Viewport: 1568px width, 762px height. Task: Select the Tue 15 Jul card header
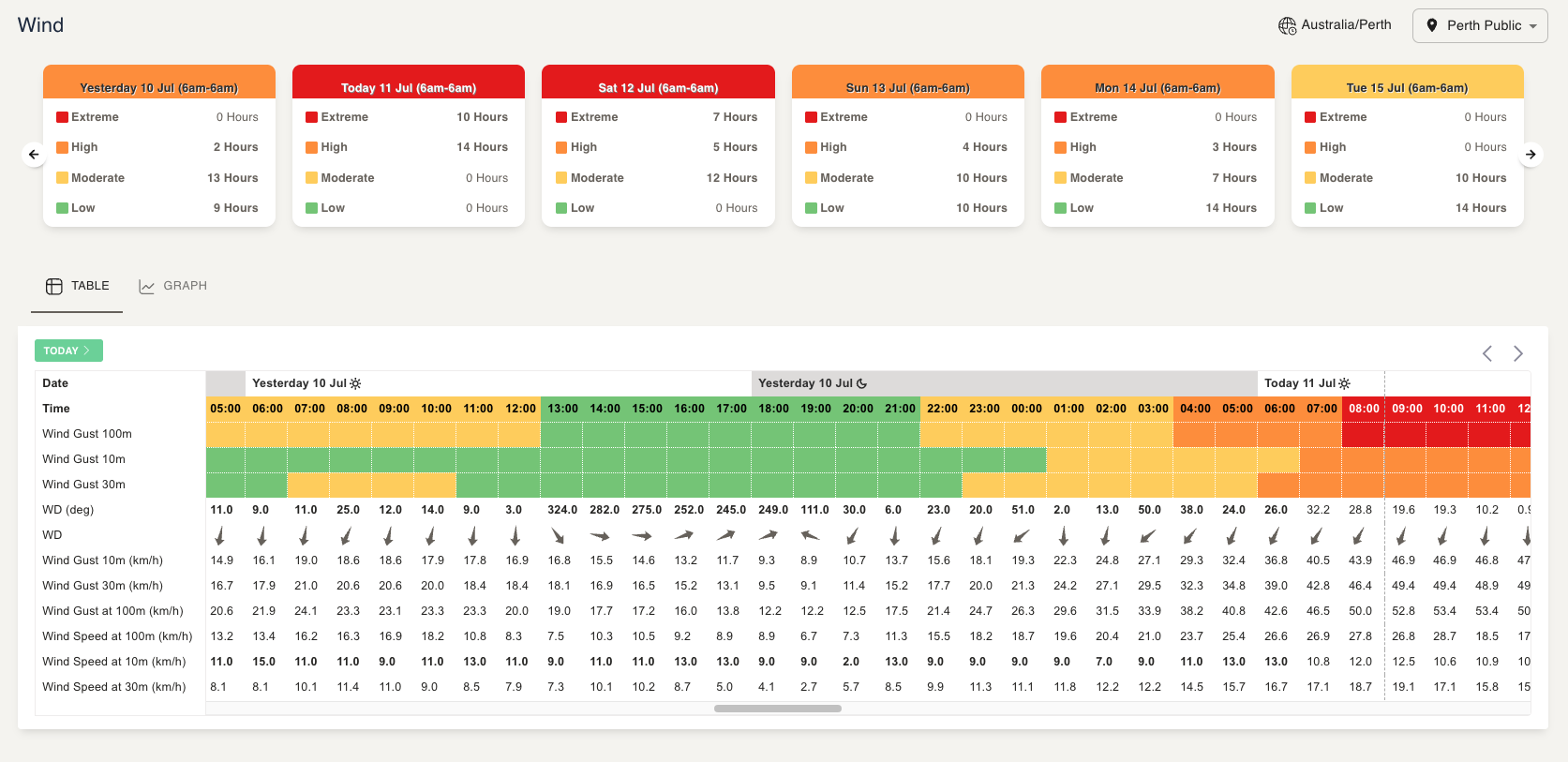[x=1407, y=87]
